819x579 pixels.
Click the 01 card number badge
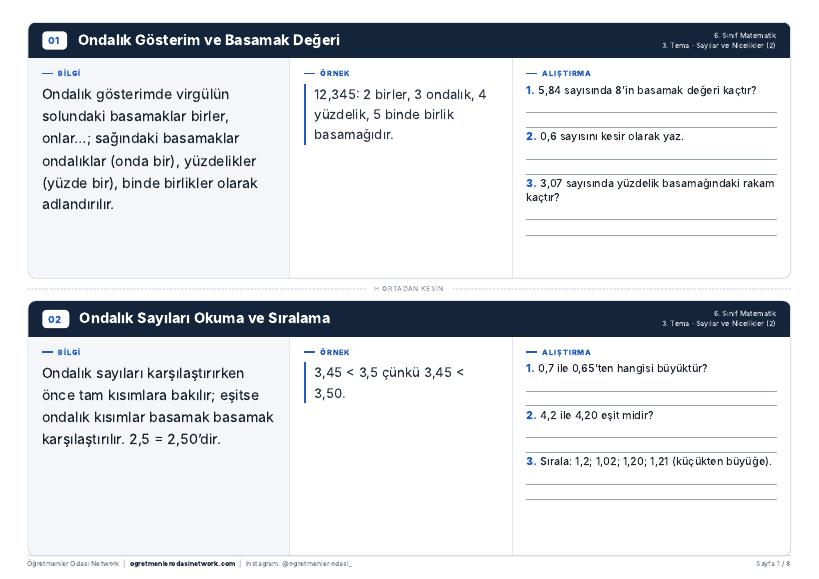(54, 40)
